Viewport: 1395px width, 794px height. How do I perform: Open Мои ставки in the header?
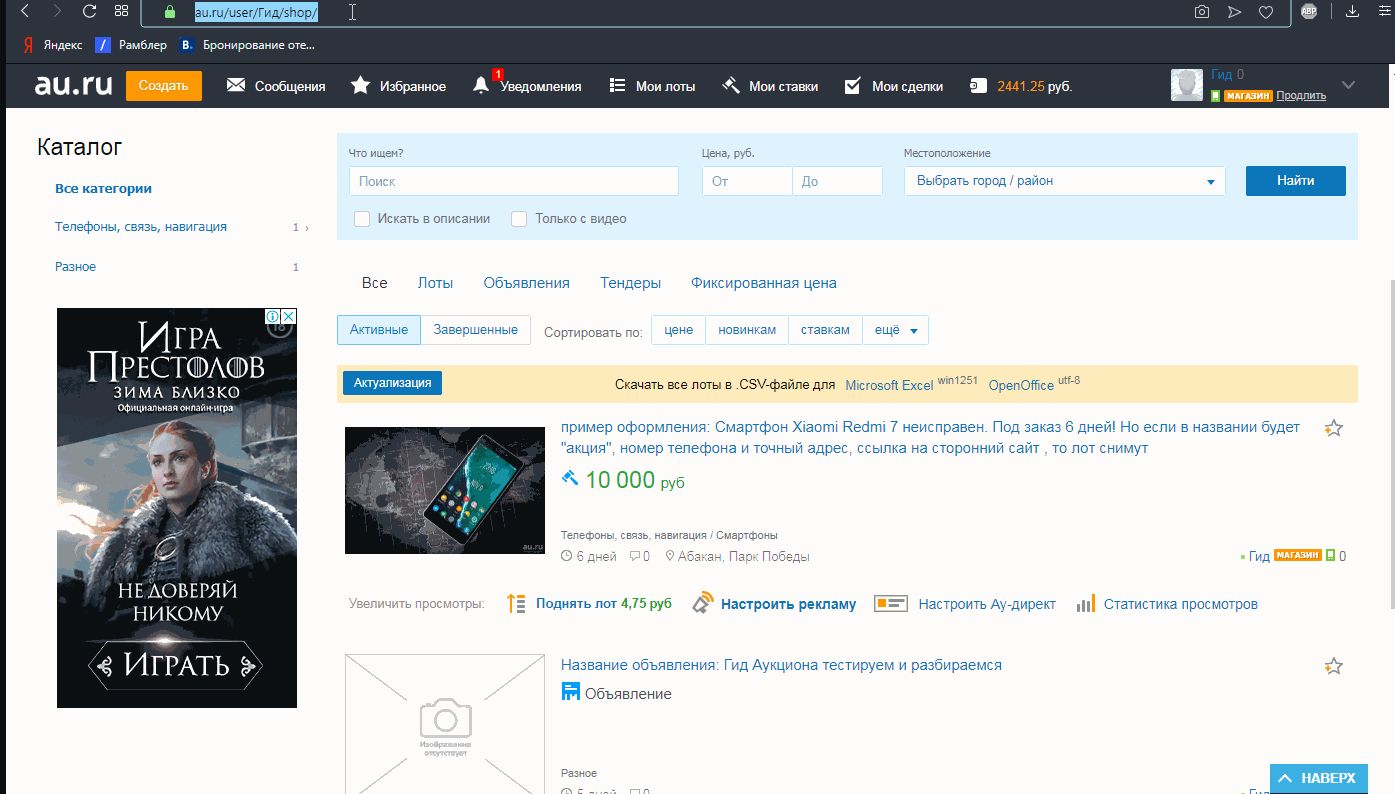click(x=769, y=86)
